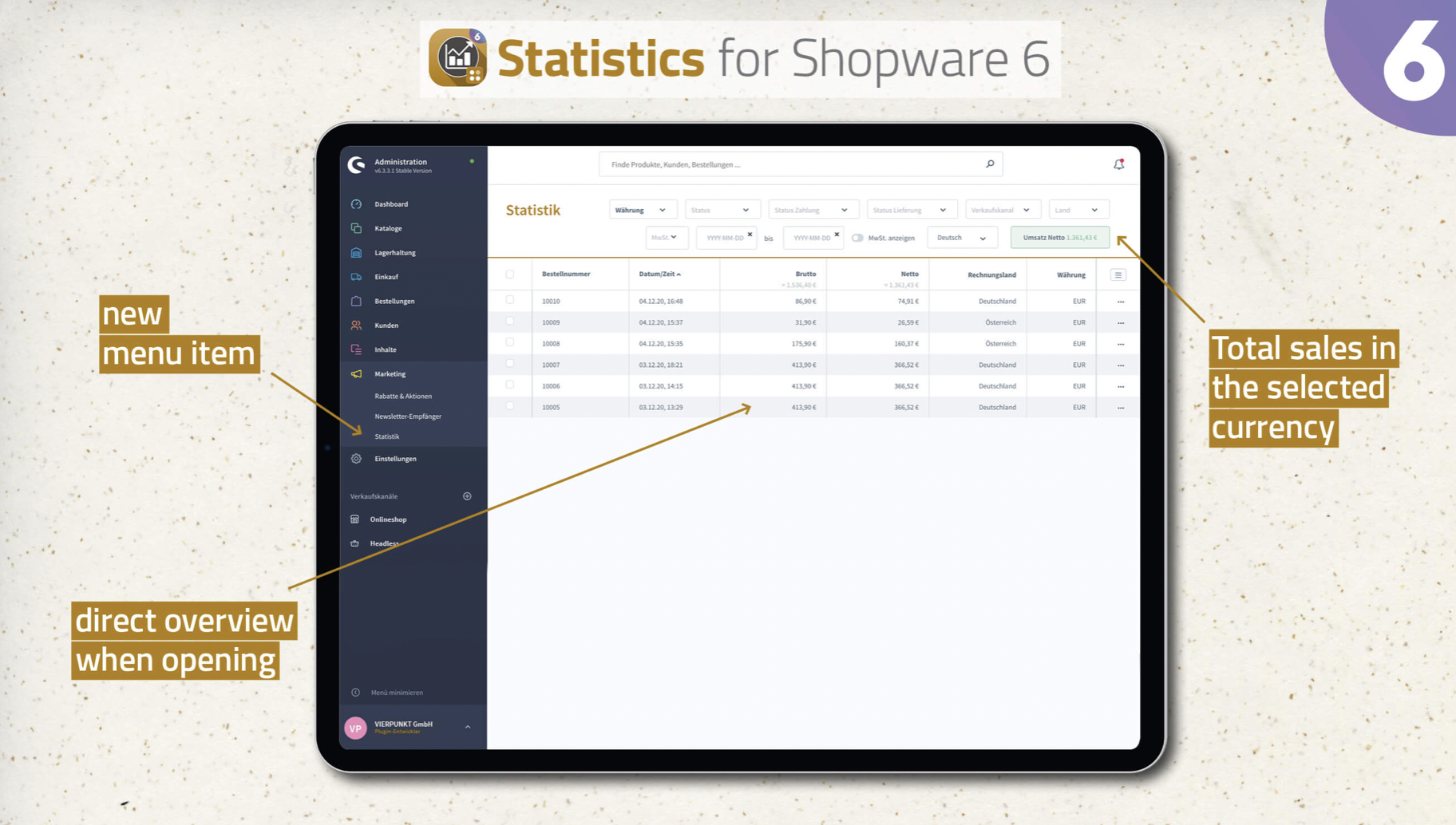The height and width of the screenshot is (825, 1456).
Task: Add sales channel with plus icon
Action: pos(467,496)
